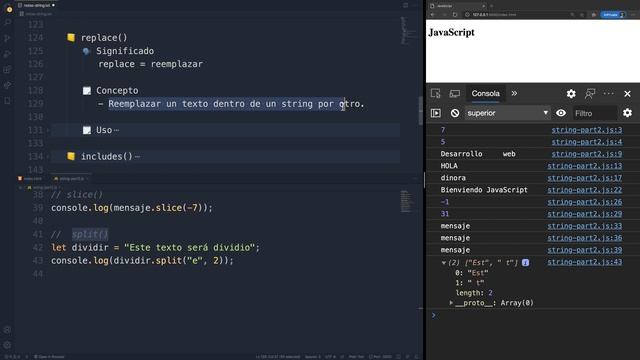Viewport: 640px width, 360px height.
Task: Open the Accounts icon at the activity bar bottom
Action: (7, 330)
